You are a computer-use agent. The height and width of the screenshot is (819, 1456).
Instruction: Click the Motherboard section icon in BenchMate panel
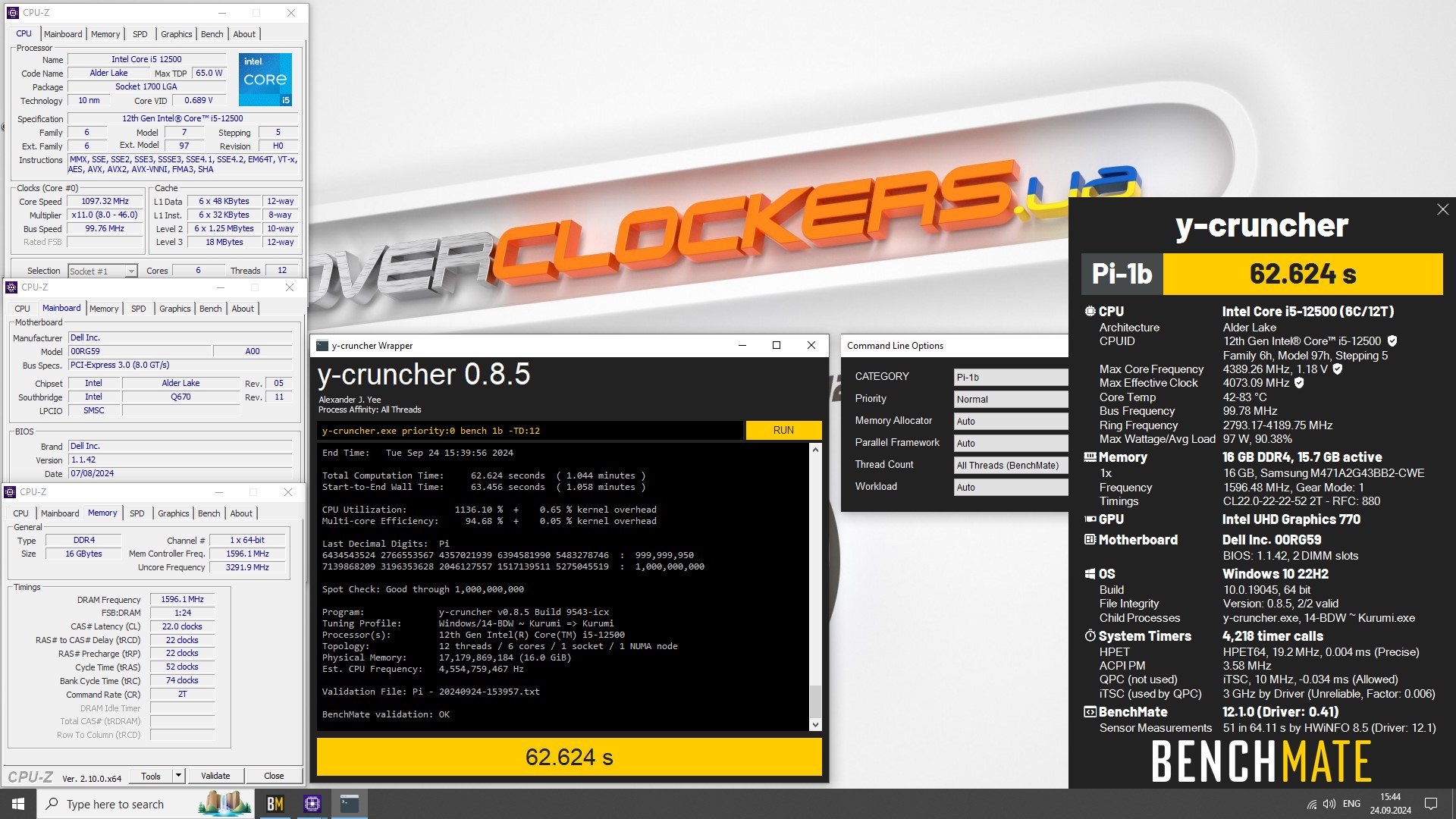pos(1090,540)
